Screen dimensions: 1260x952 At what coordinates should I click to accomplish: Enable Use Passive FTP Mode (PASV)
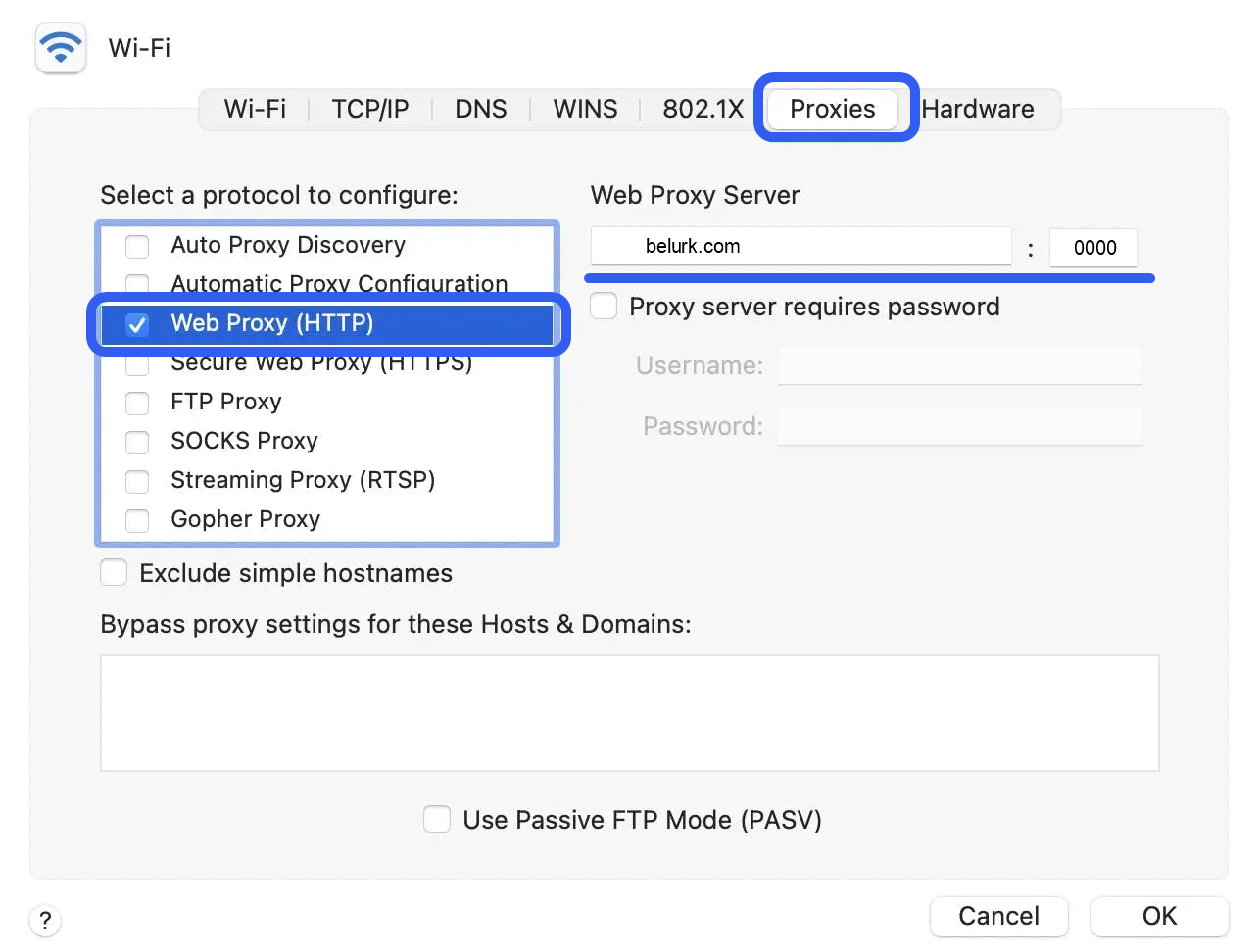437,819
